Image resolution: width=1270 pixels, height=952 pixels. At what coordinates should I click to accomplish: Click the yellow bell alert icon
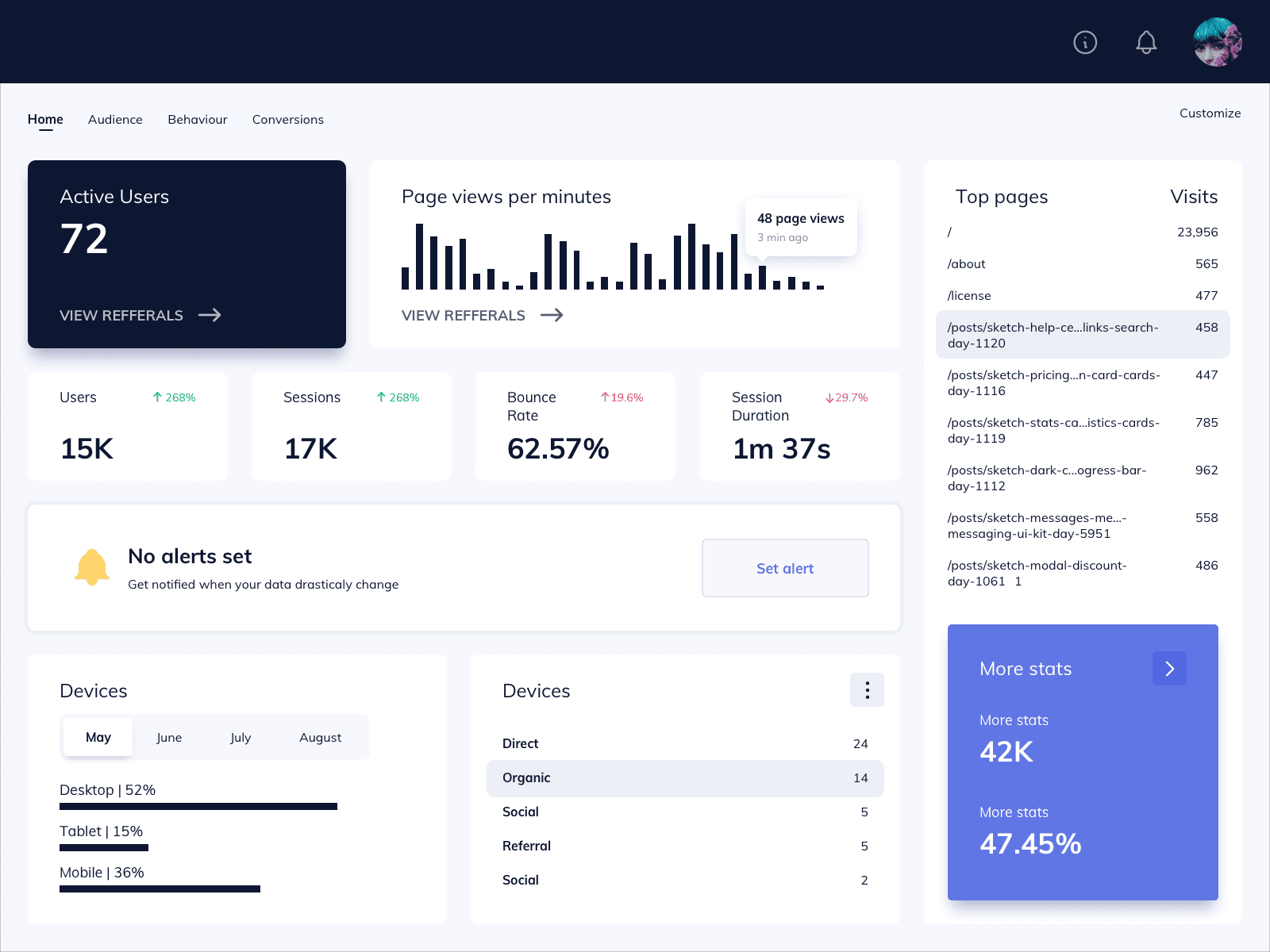(91, 566)
